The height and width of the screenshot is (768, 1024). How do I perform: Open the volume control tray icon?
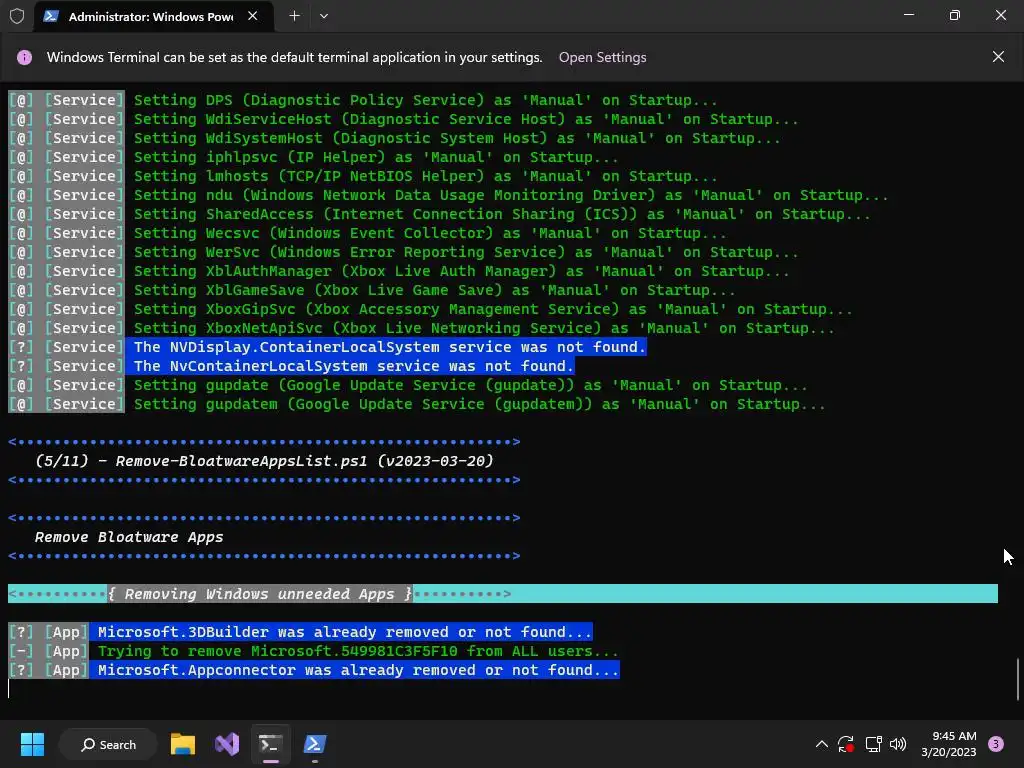(x=898, y=744)
